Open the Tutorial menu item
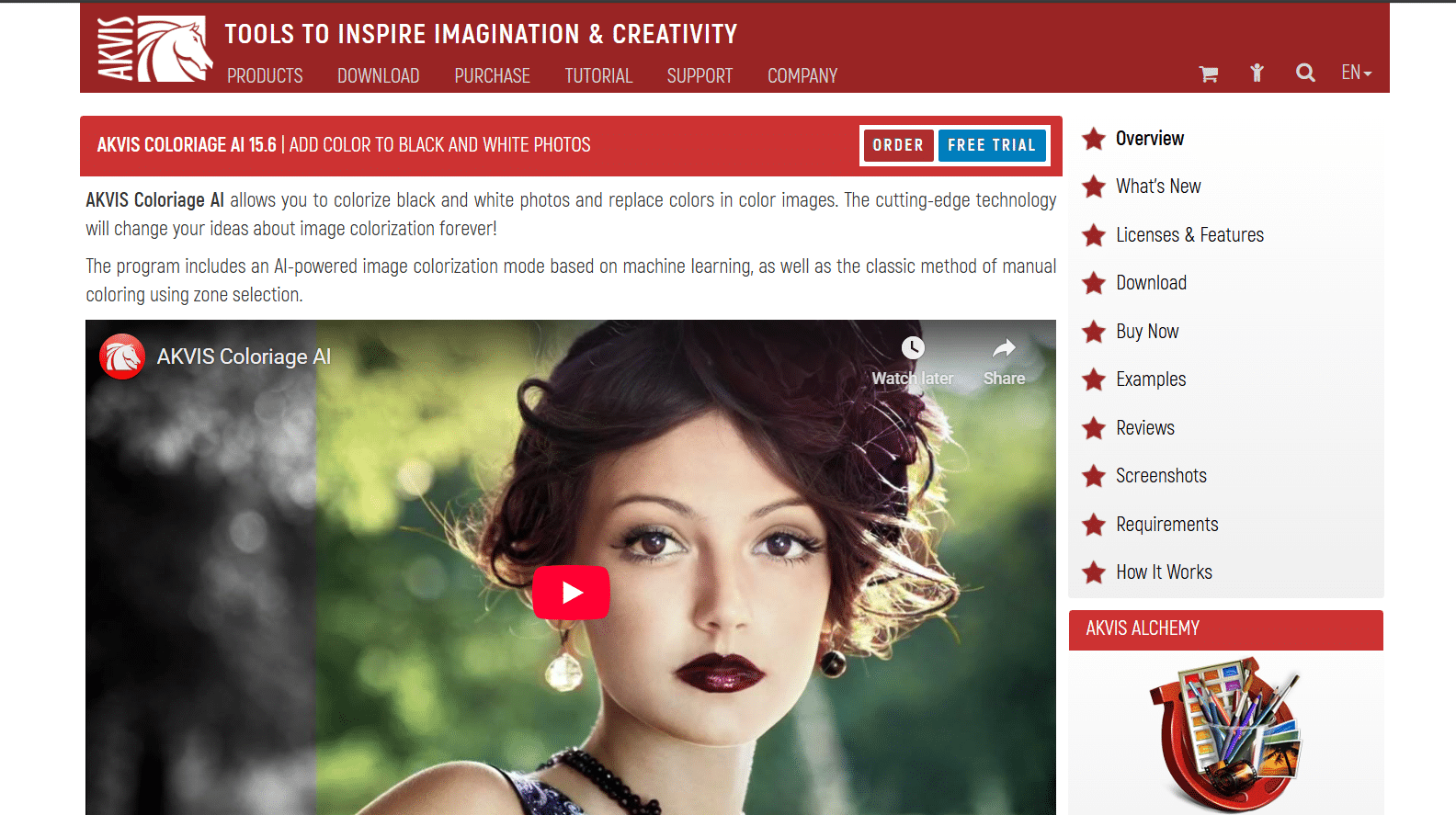The height and width of the screenshot is (815, 1456). click(598, 76)
